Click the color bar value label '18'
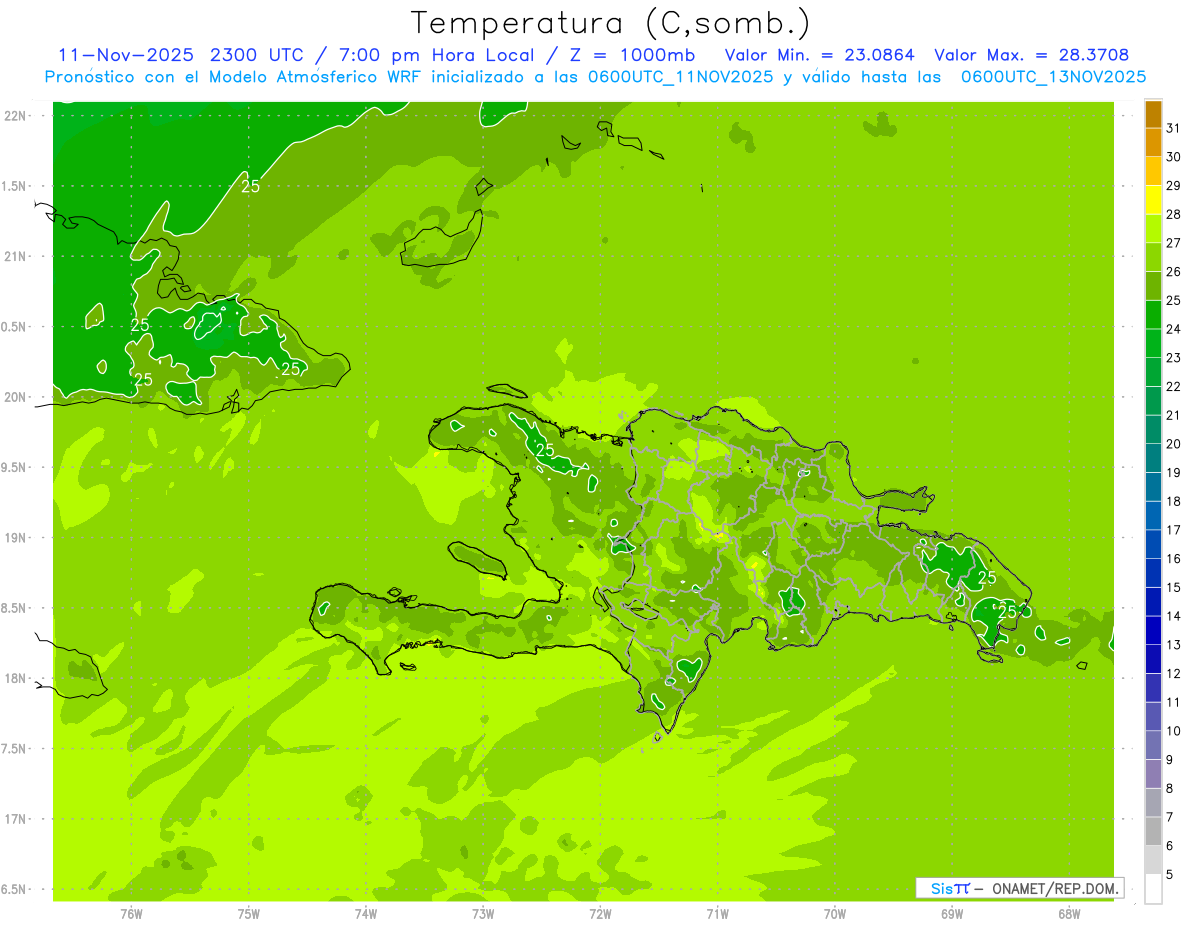 (1174, 501)
